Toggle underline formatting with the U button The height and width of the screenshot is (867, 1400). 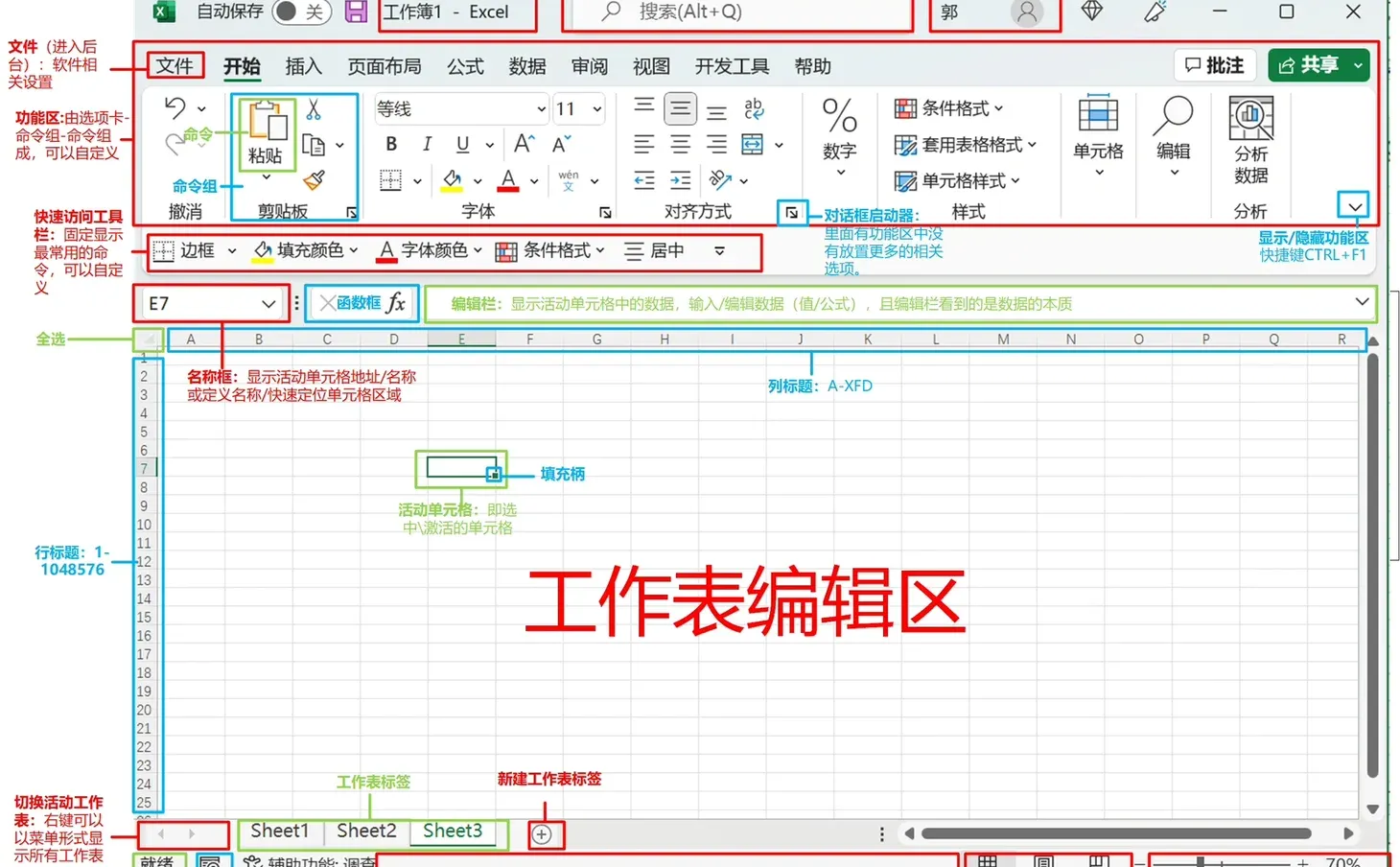[461, 144]
